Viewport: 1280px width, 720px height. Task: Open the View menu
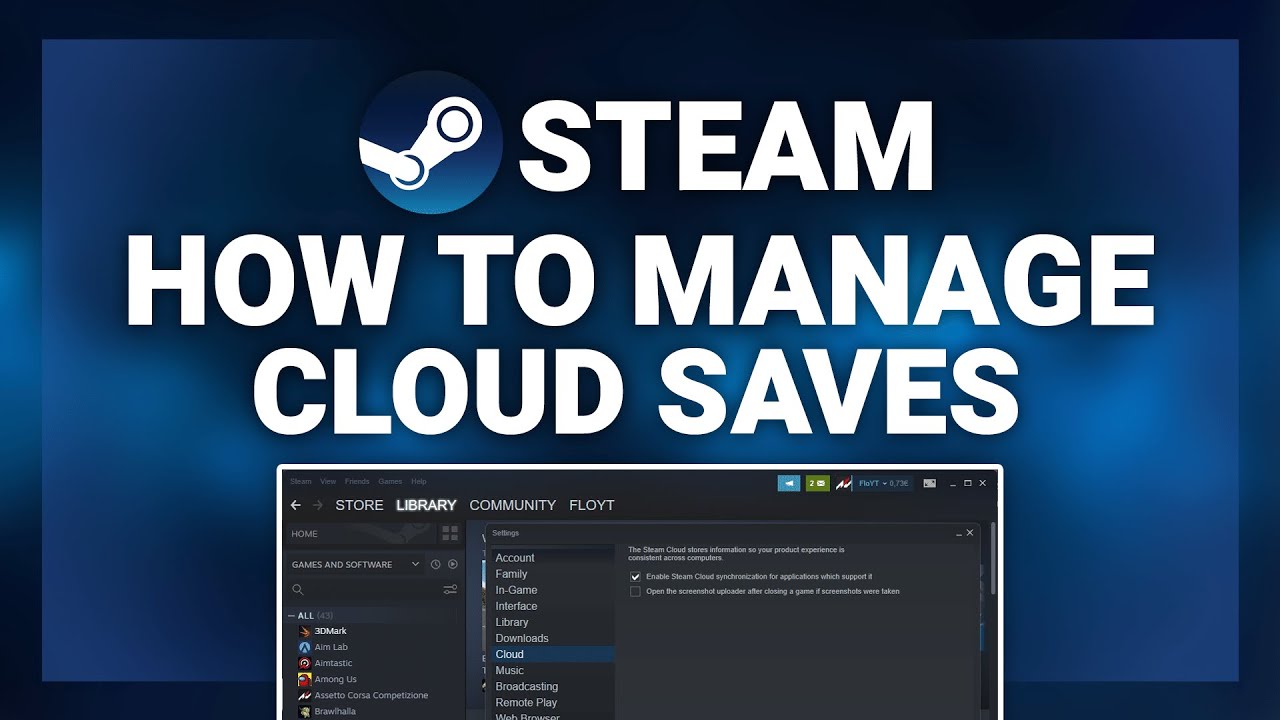(x=328, y=481)
